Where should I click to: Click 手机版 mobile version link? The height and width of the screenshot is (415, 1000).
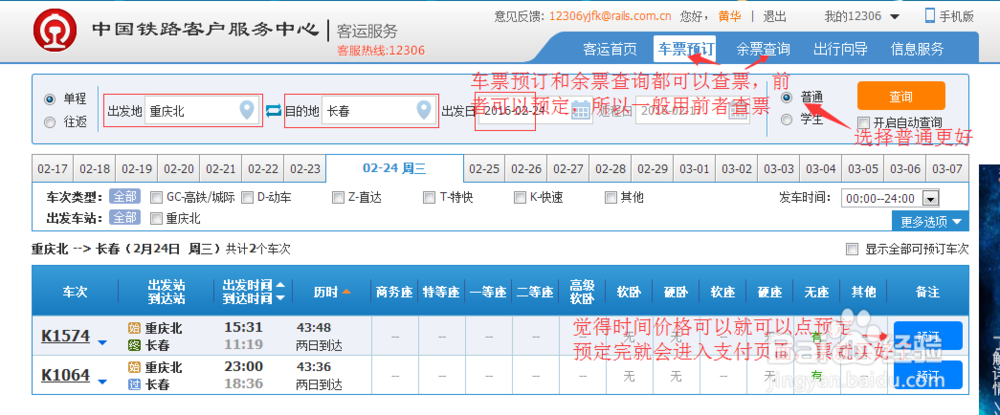pos(955,17)
